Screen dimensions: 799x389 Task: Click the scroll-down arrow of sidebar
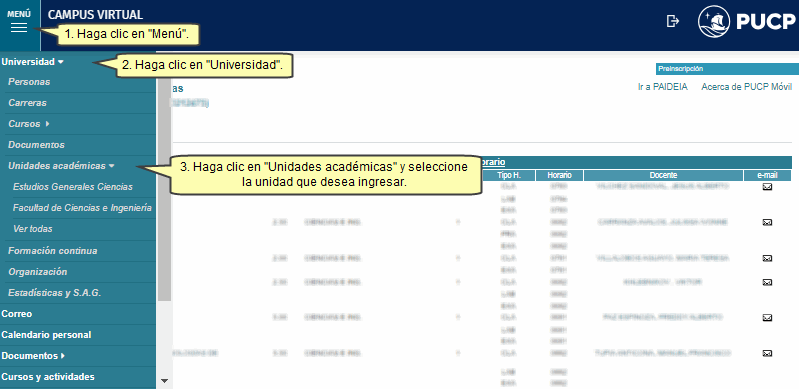164,380
